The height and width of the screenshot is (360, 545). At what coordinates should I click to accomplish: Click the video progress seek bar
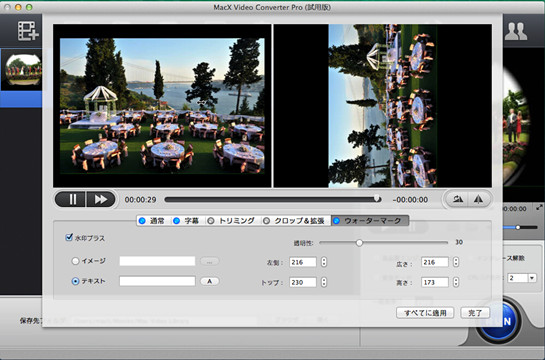273,199
